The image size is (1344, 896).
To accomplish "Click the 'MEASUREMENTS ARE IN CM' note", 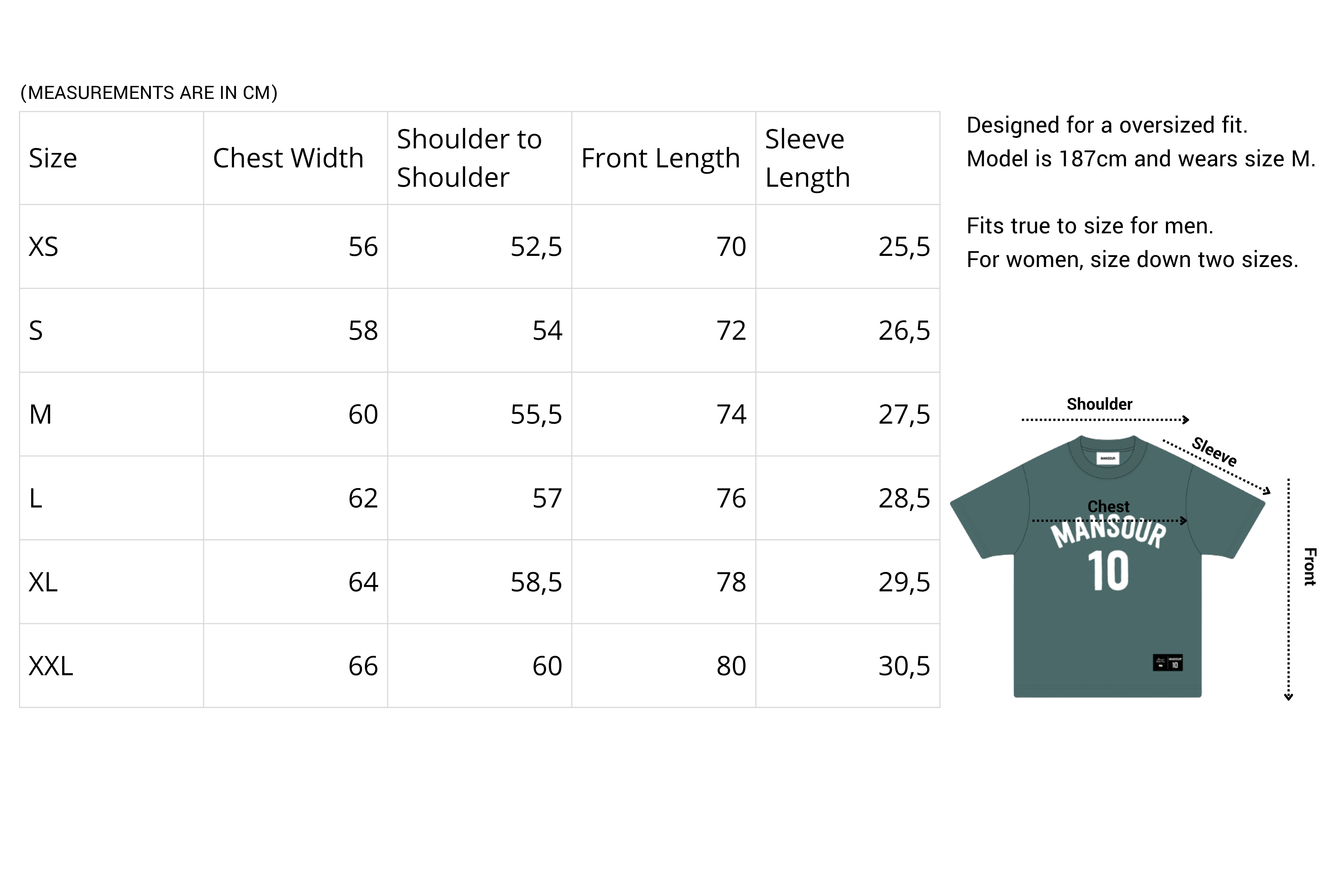I will click(149, 92).
